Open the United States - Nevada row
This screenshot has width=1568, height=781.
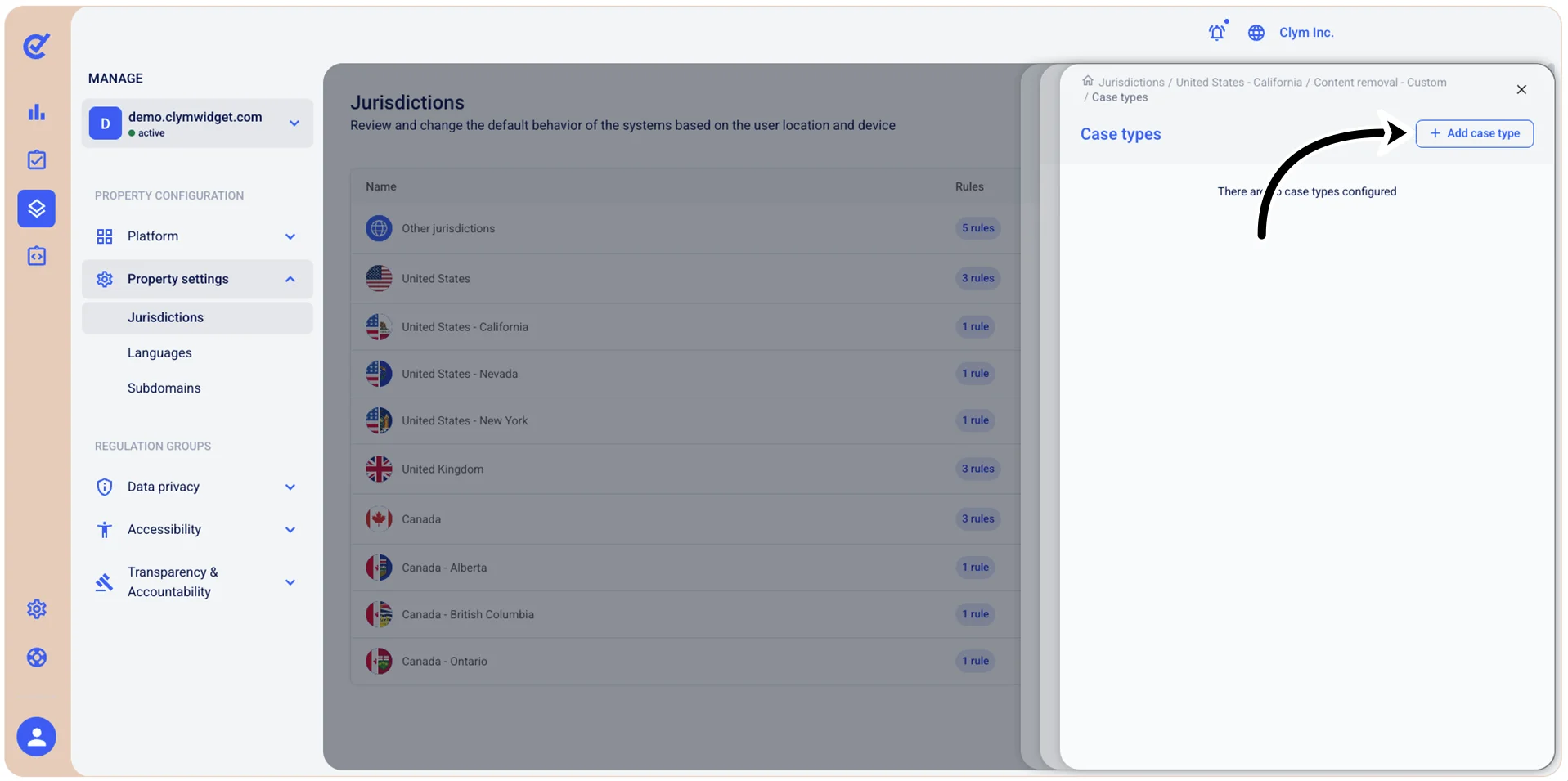[x=685, y=374]
